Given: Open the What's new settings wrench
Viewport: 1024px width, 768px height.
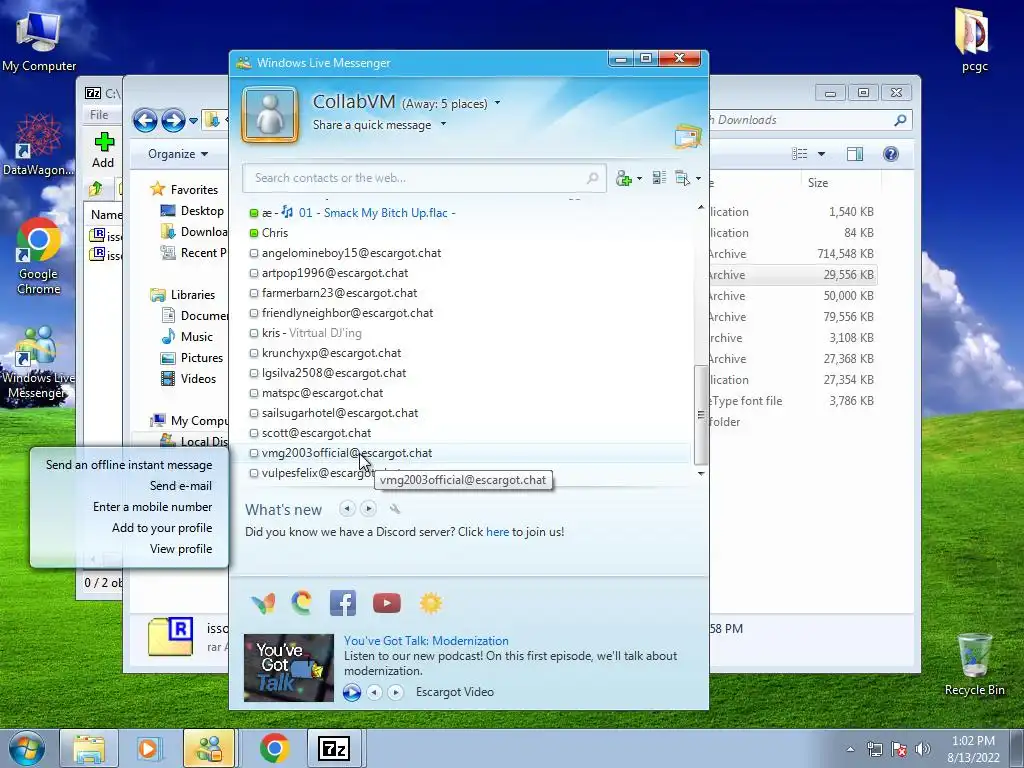Looking at the screenshot, I should [394, 509].
